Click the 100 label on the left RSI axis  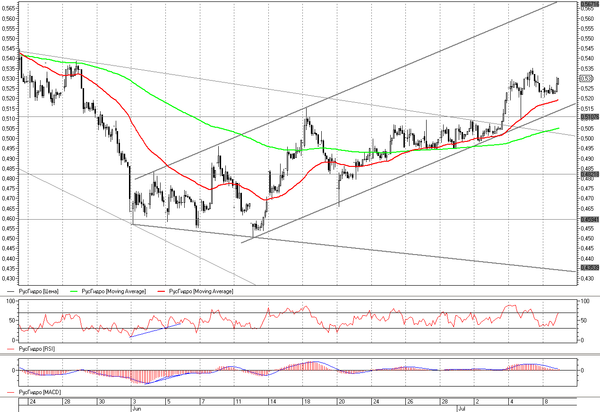10,301
